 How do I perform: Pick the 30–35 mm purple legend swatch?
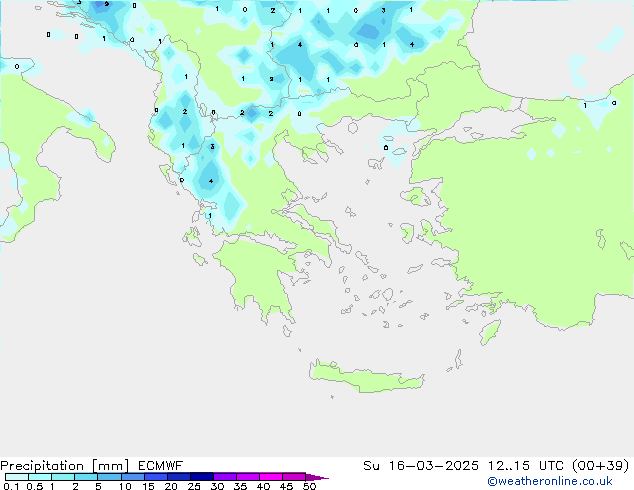point(225,477)
